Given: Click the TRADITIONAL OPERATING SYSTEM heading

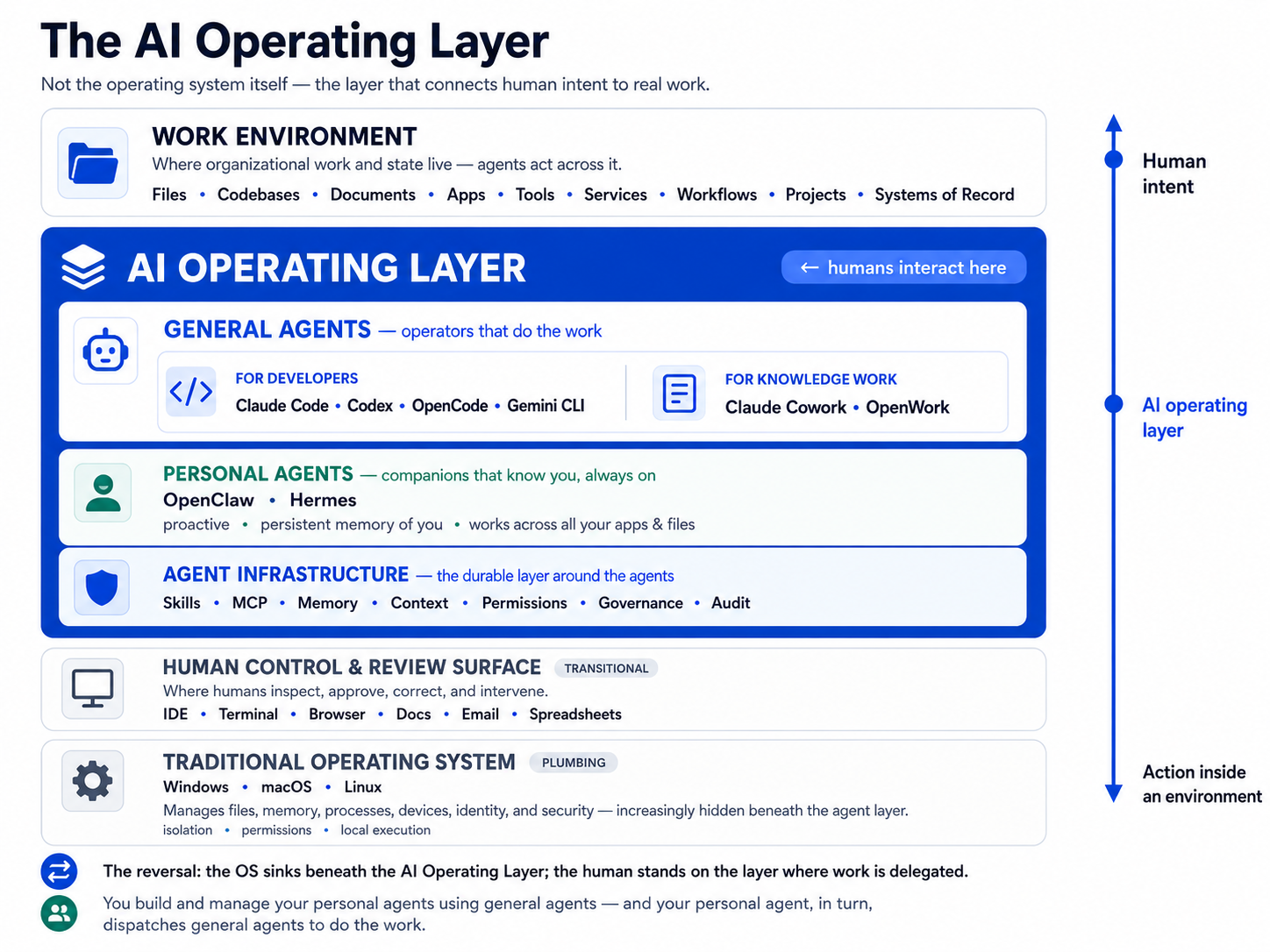Looking at the screenshot, I should [339, 762].
